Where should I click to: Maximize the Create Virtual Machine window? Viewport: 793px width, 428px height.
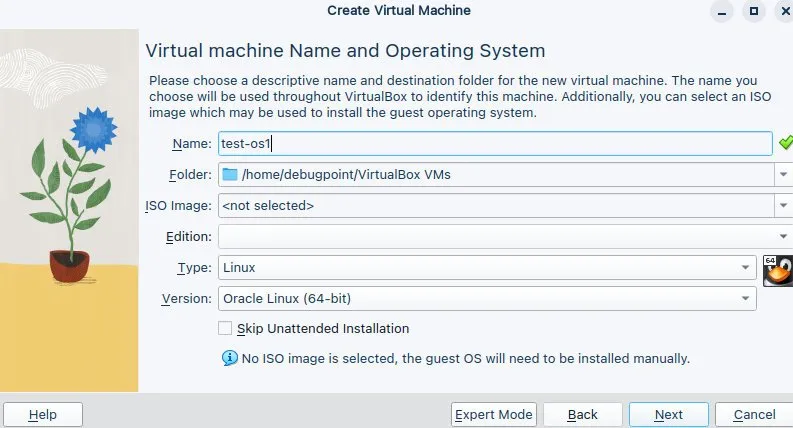point(754,11)
